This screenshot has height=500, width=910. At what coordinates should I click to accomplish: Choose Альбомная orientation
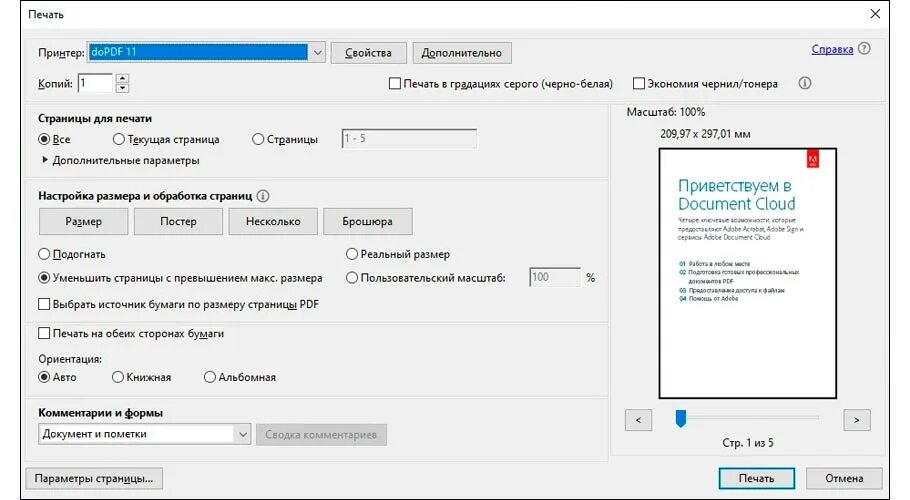point(210,377)
